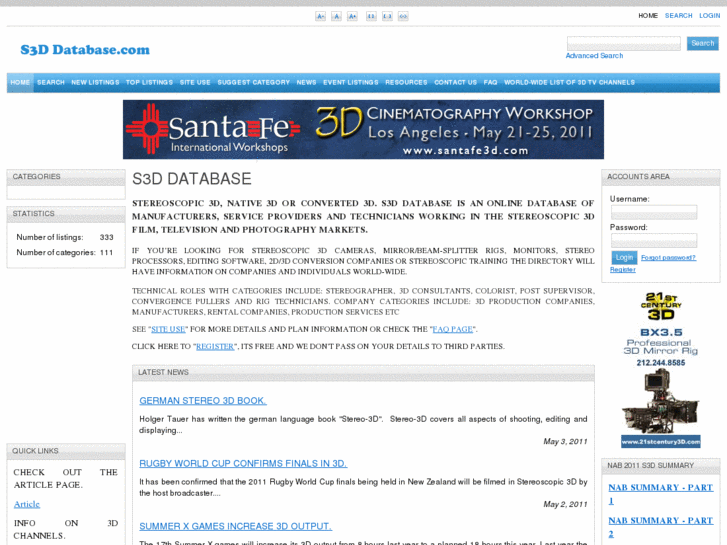This screenshot has width=727, height=545.
Task: Open Register link below the Login button
Action: 623,270
